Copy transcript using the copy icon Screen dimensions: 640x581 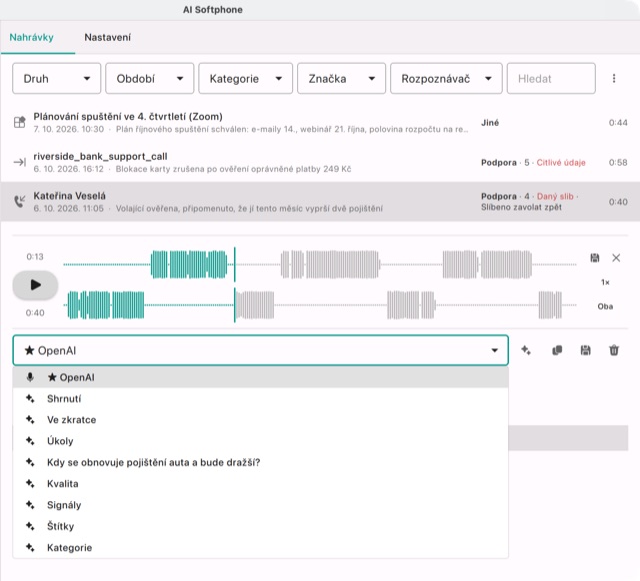point(557,350)
